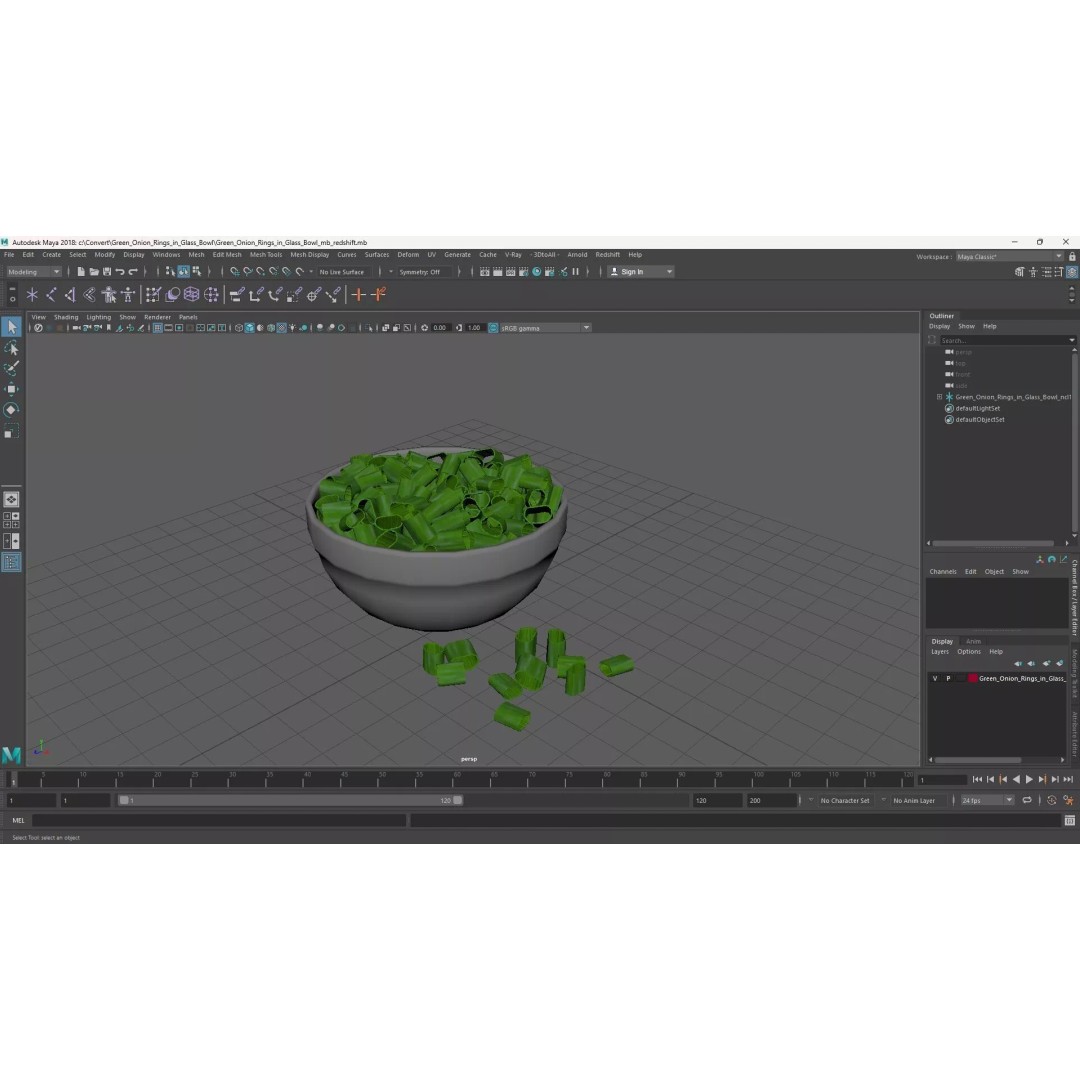
Task: Activate the Lasso Select tool
Action: click(12, 348)
